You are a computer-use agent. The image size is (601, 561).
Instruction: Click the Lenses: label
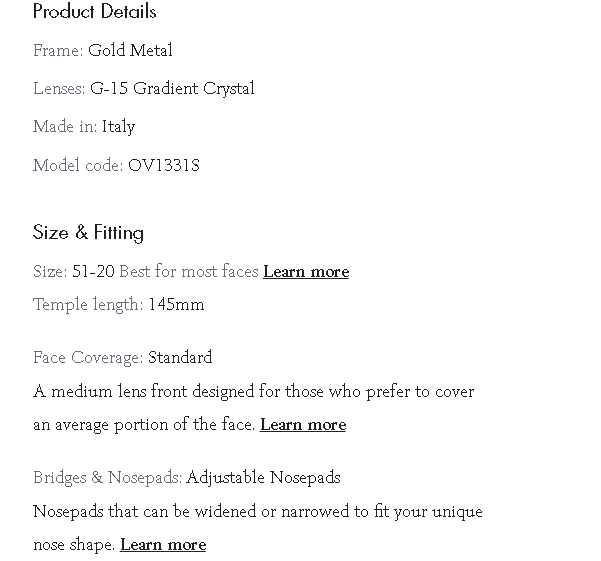click(x=59, y=88)
